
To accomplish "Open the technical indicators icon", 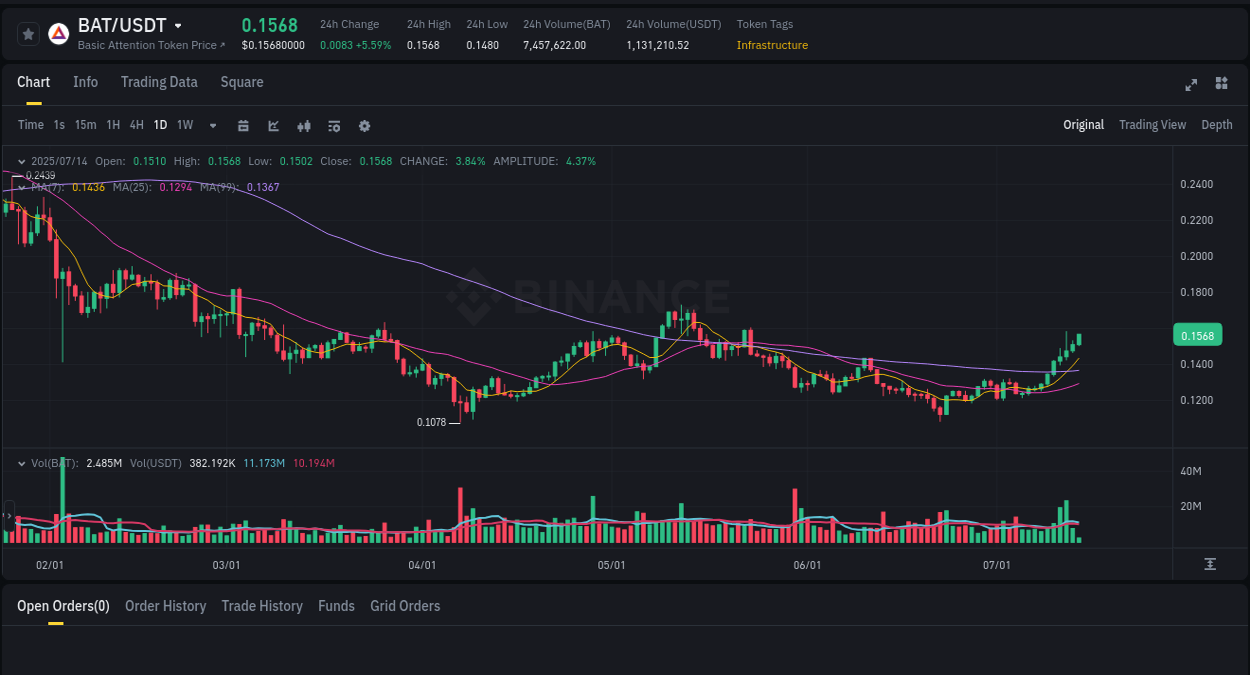I will point(333,125).
